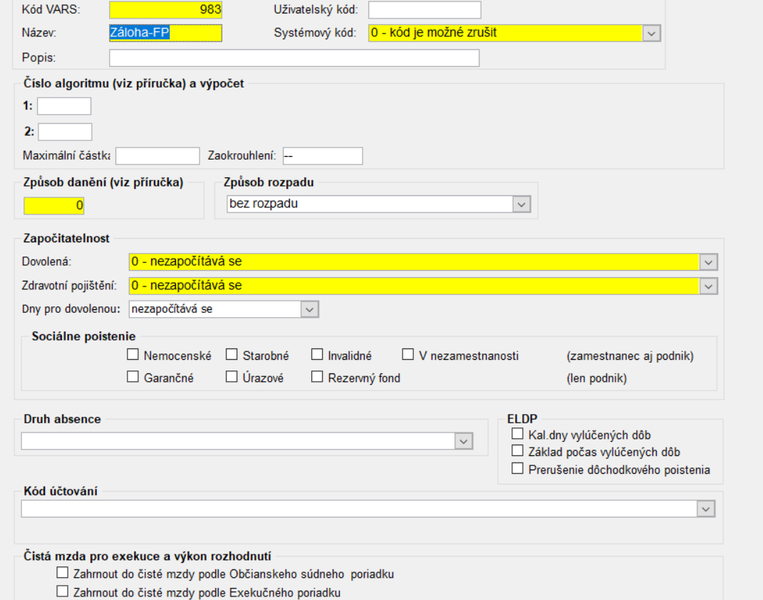Screen dimensions: 763x600
Task: Expand the Druh absence dropdown arrow
Action: pos(463,441)
